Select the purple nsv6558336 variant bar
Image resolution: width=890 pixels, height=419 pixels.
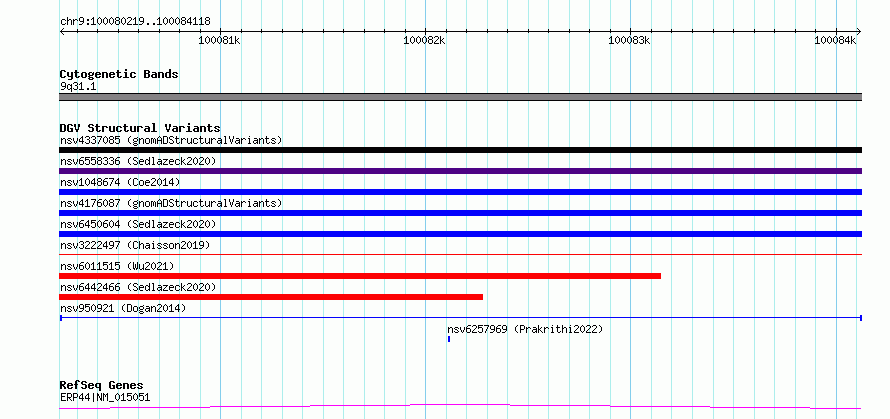click(x=460, y=171)
